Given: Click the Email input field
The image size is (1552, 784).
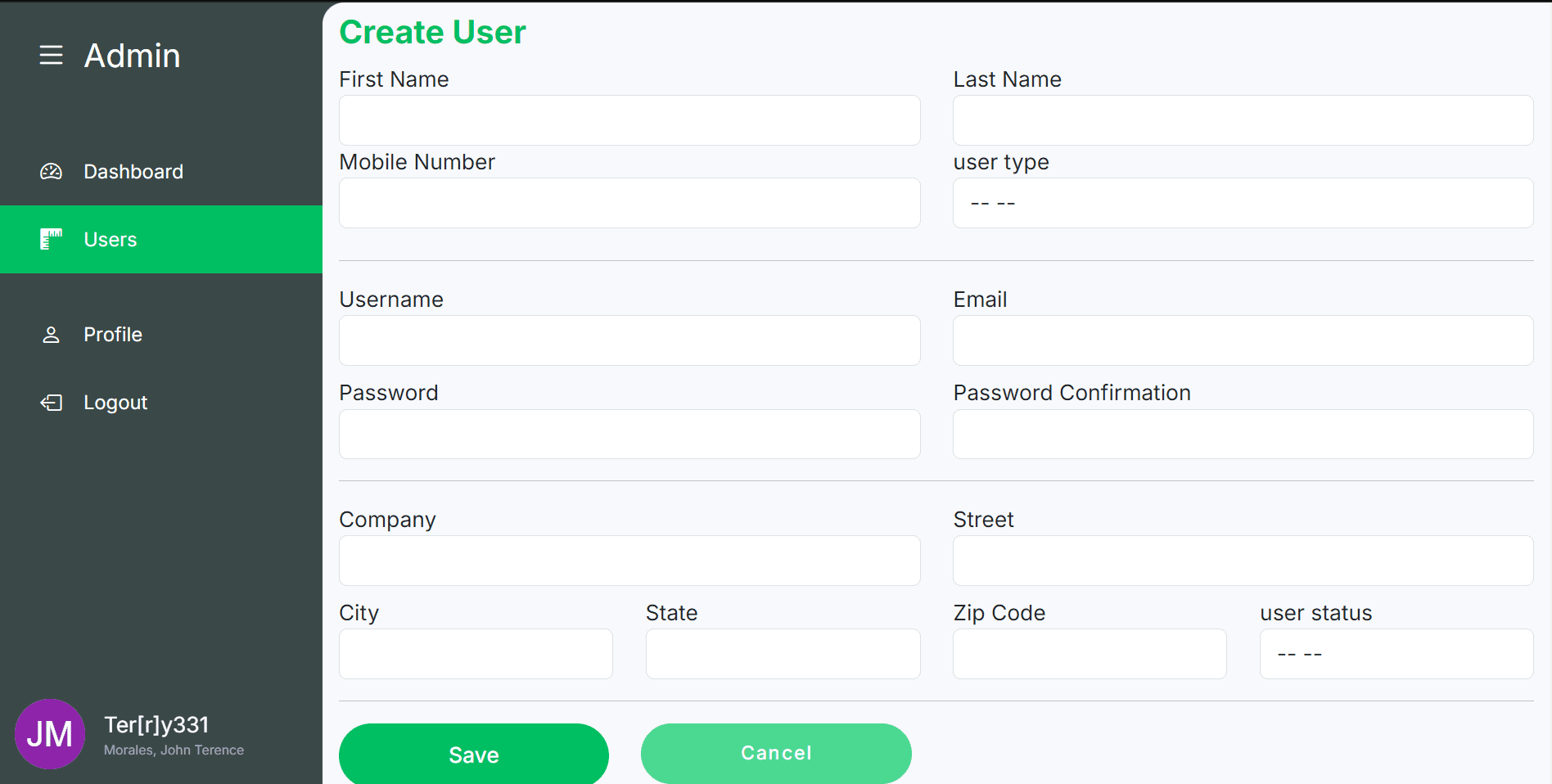Looking at the screenshot, I should [1243, 340].
